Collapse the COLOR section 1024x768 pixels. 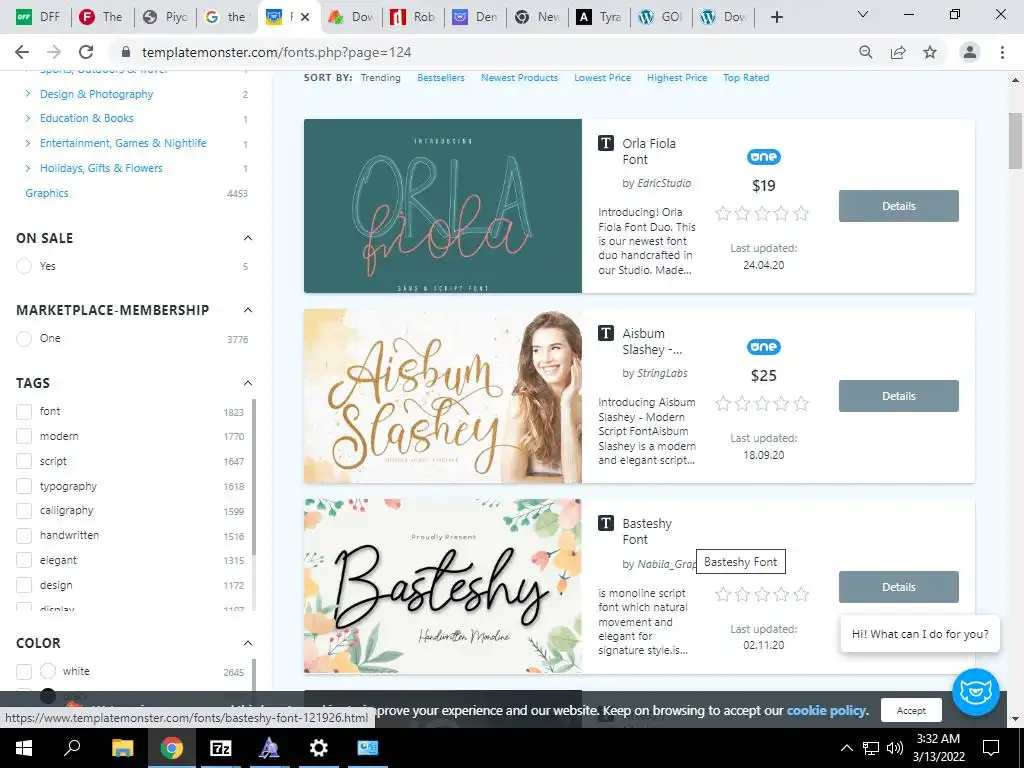[248, 643]
